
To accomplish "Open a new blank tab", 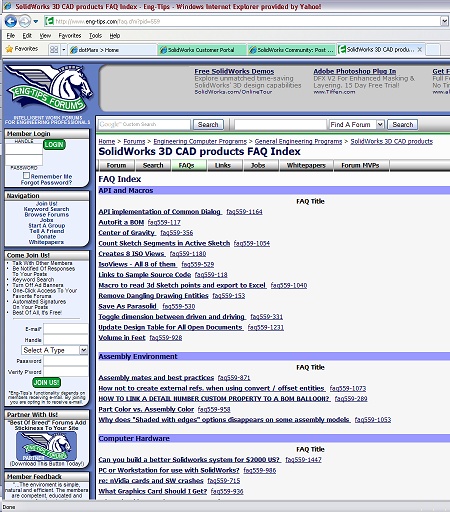I will point(433,50).
